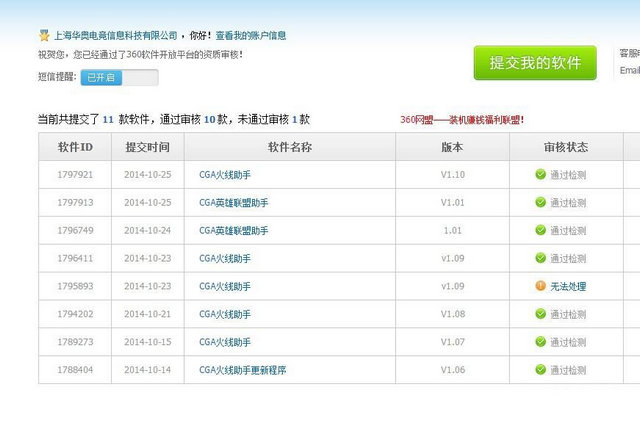Click the 审核状态 column header
This screenshot has height=426, width=640.
tap(566, 147)
